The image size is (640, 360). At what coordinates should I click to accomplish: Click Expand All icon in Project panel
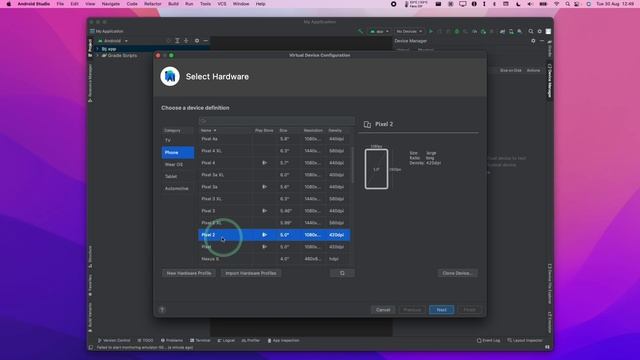tap(177, 41)
